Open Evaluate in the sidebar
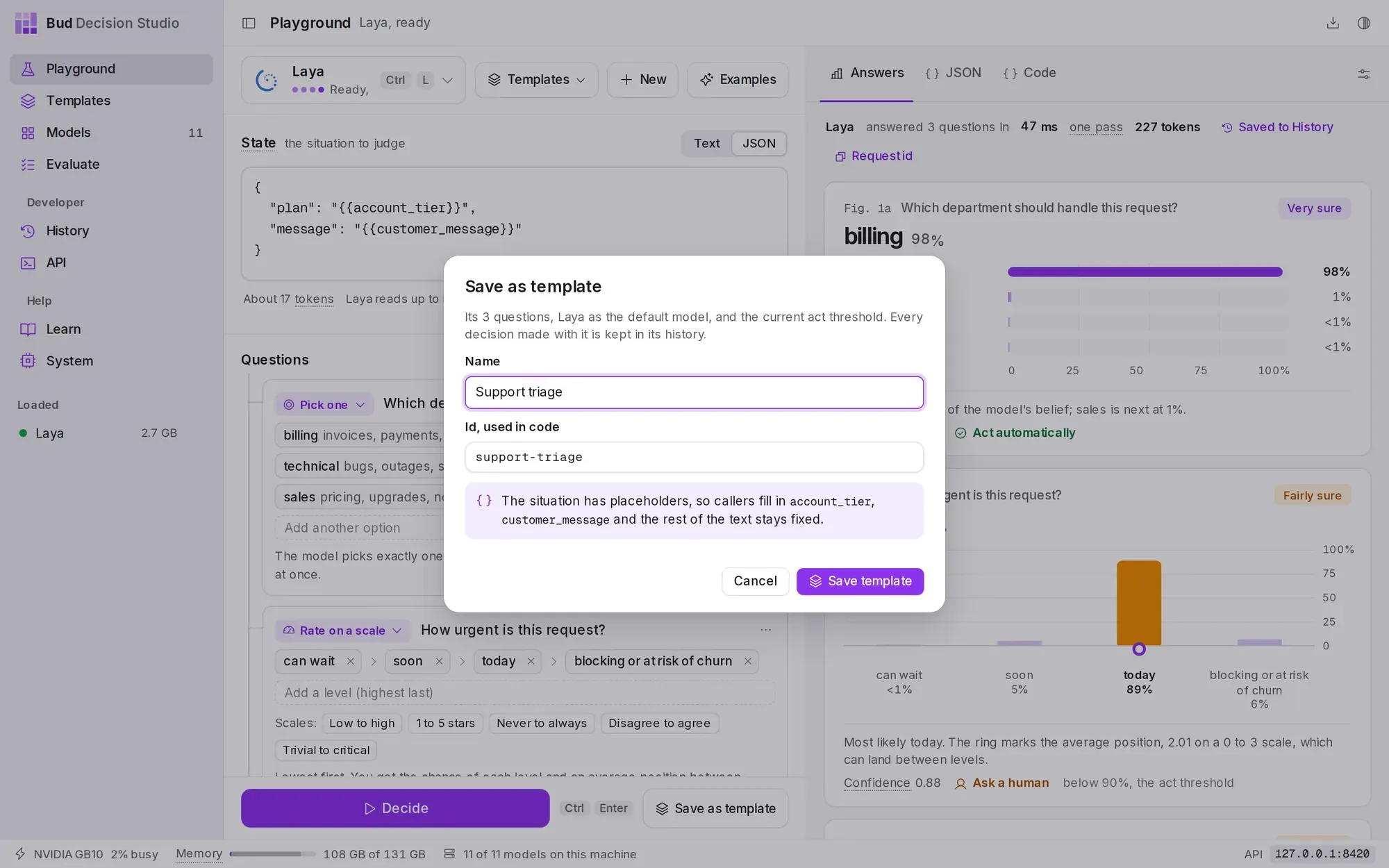Viewport: 1389px width, 868px height. coord(111,165)
